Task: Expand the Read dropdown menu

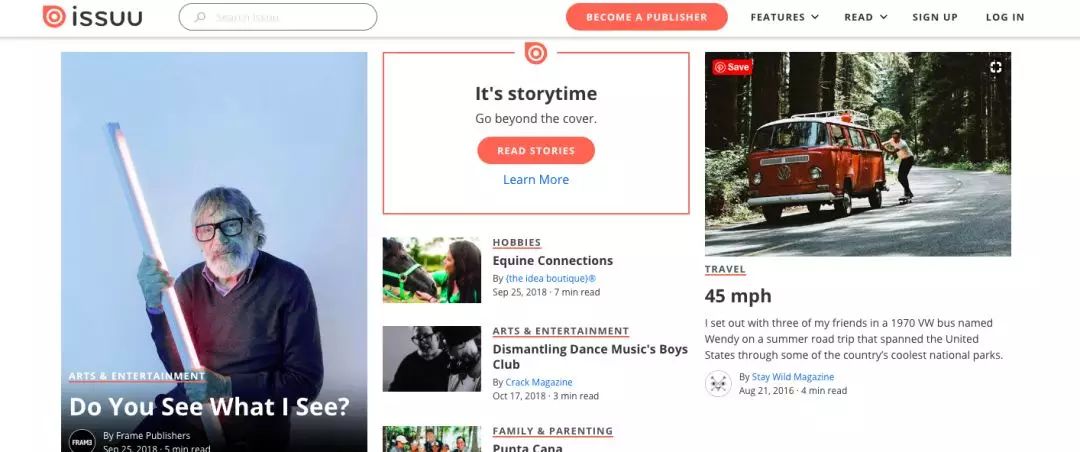Action: click(866, 17)
